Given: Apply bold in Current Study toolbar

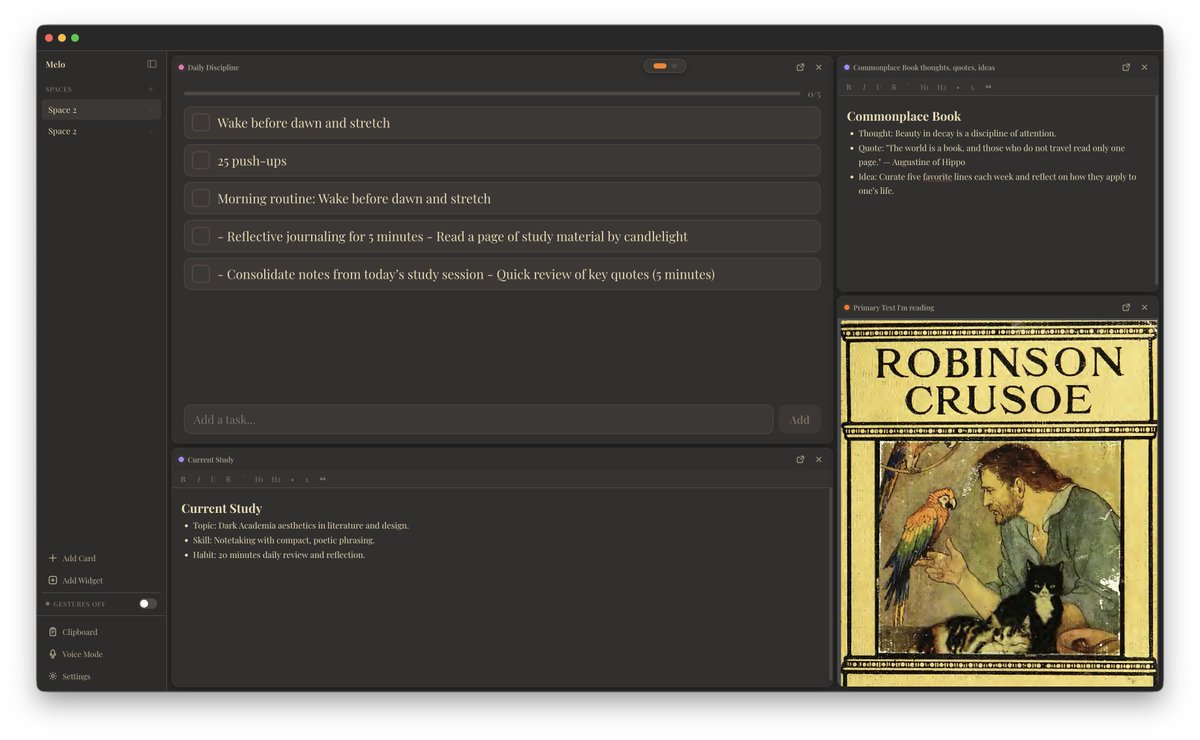Looking at the screenshot, I should tap(183, 479).
